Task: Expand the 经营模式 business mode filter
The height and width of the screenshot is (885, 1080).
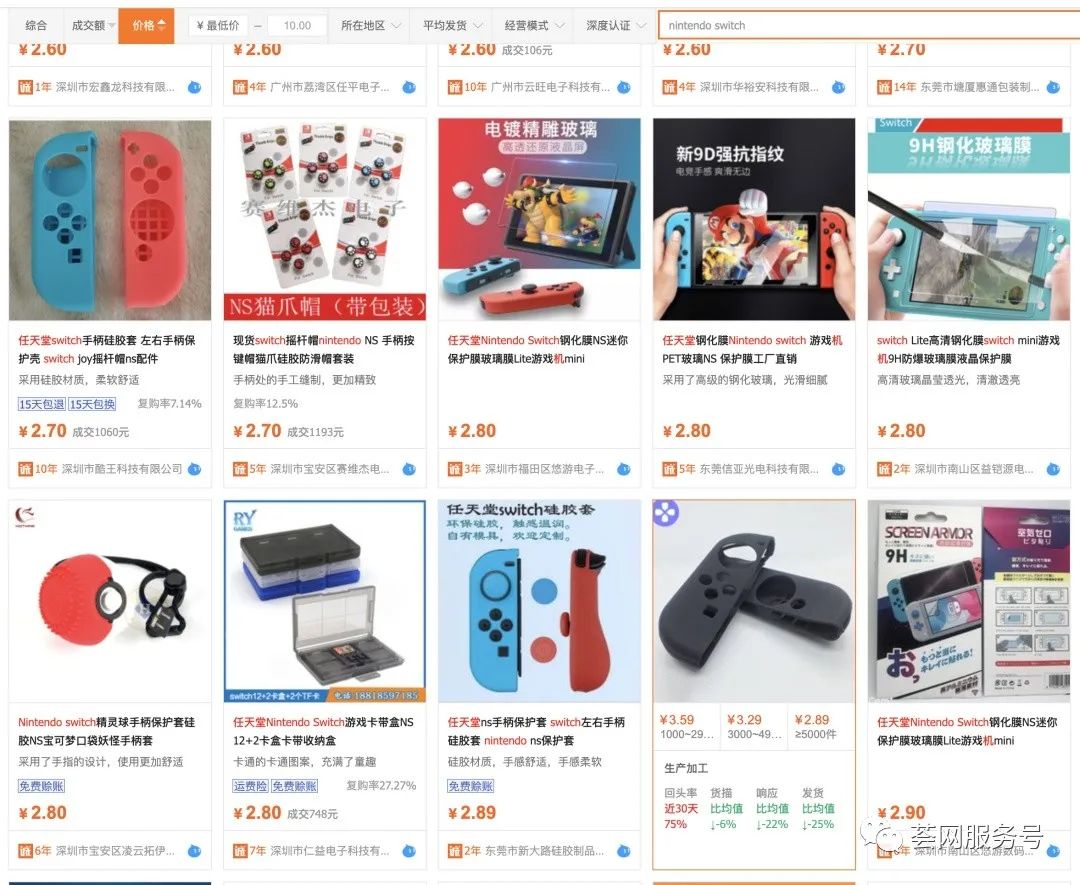Action: (533, 25)
